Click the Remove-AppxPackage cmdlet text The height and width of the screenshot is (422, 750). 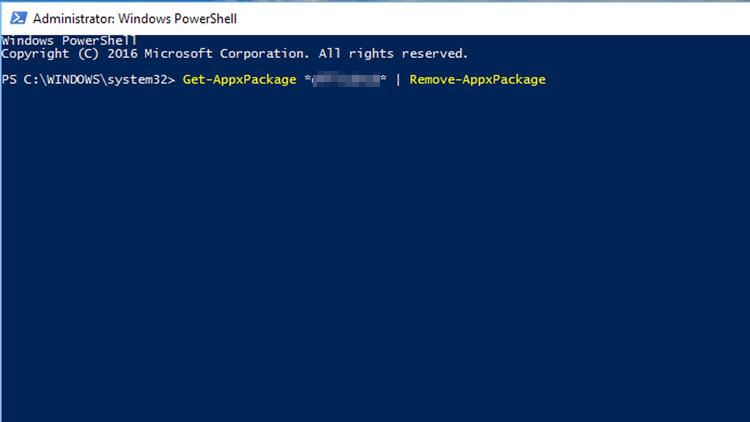pos(477,79)
